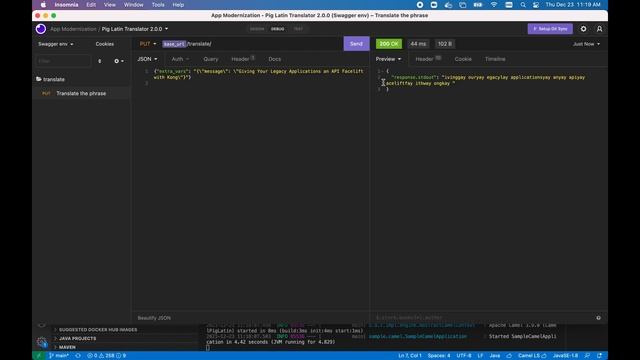The width and height of the screenshot is (640, 360).
Task: Open errors and warnings in status bar
Action: [x=107, y=356]
